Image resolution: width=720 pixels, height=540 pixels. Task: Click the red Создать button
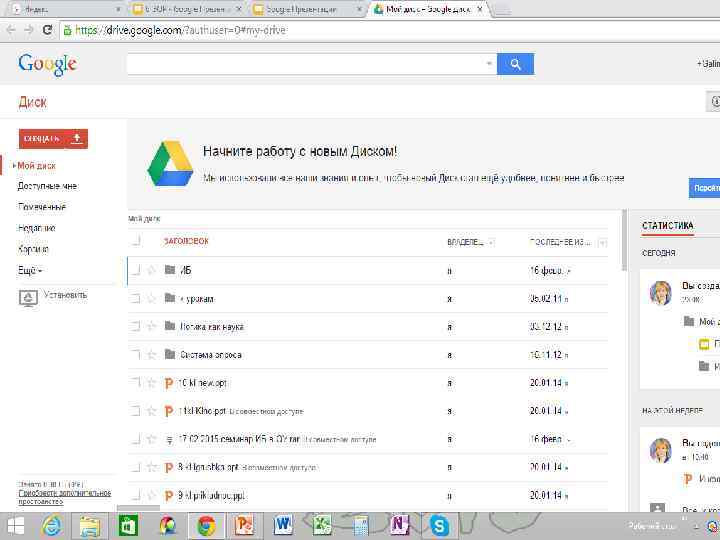point(53,139)
